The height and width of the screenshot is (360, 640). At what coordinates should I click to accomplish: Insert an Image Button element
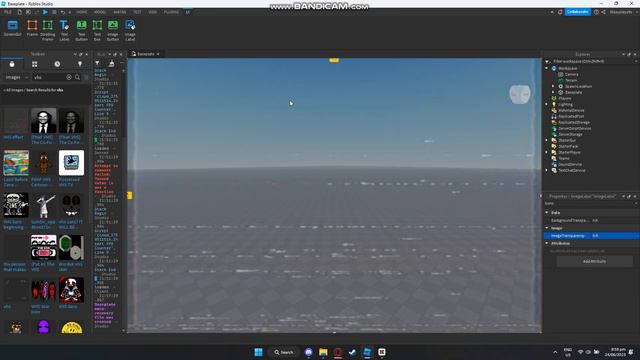pyautogui.click(x=113, y=30)
